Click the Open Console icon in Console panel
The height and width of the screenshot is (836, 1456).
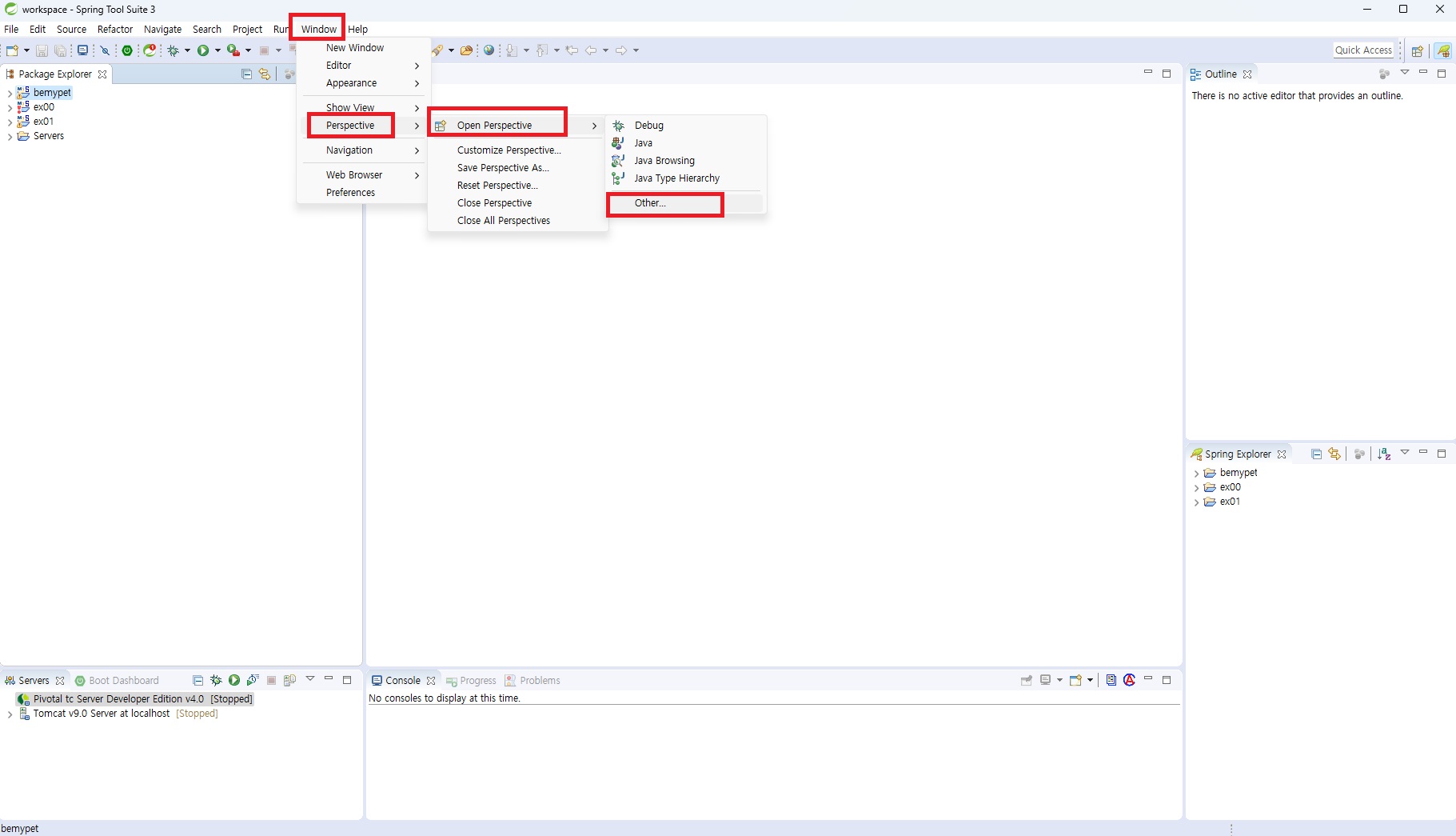pos(1075,680)
